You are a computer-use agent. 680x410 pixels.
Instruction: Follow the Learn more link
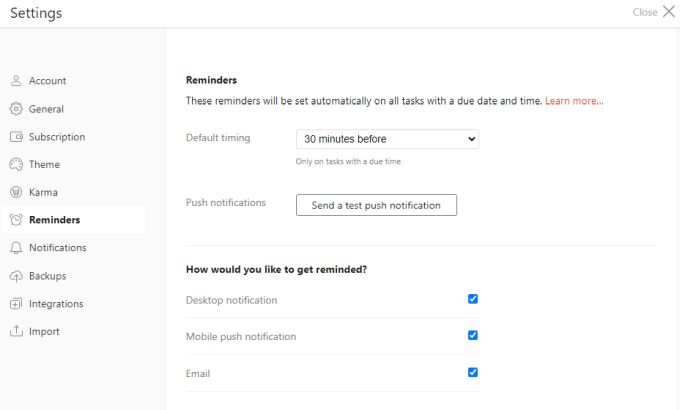[x=574, y=101]
